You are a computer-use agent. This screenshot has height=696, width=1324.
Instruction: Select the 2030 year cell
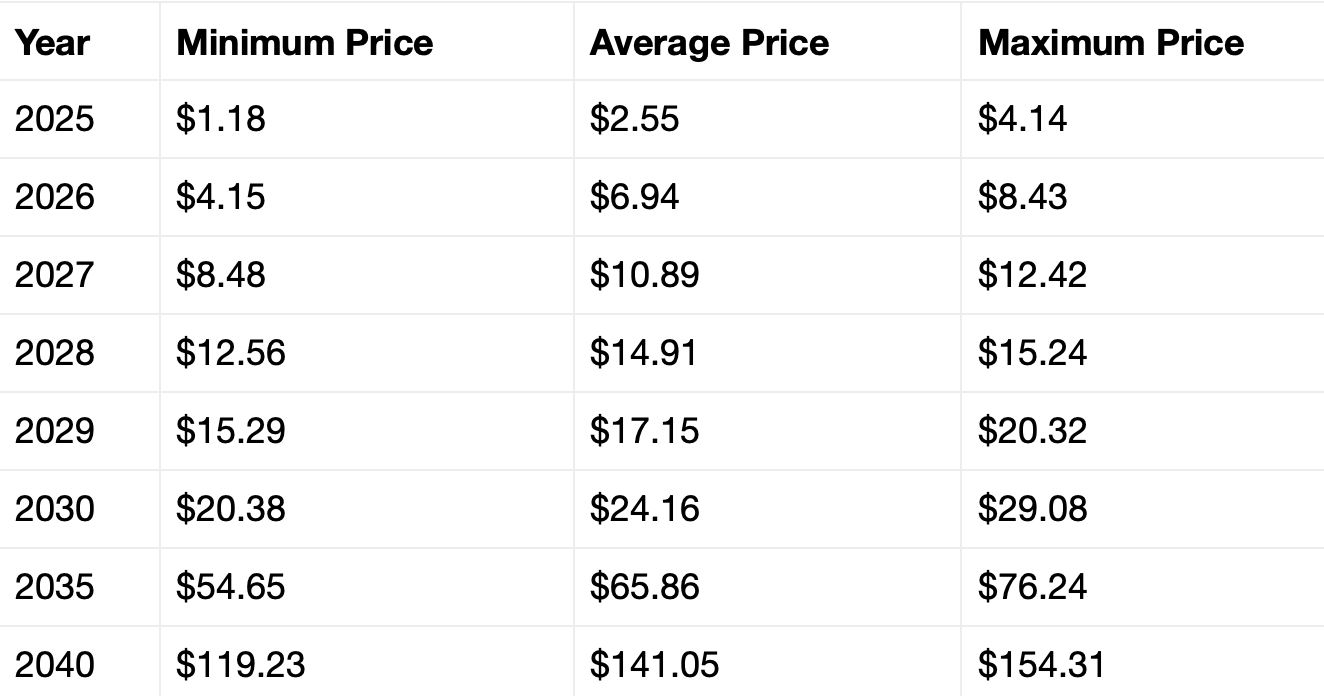(55, 509)
